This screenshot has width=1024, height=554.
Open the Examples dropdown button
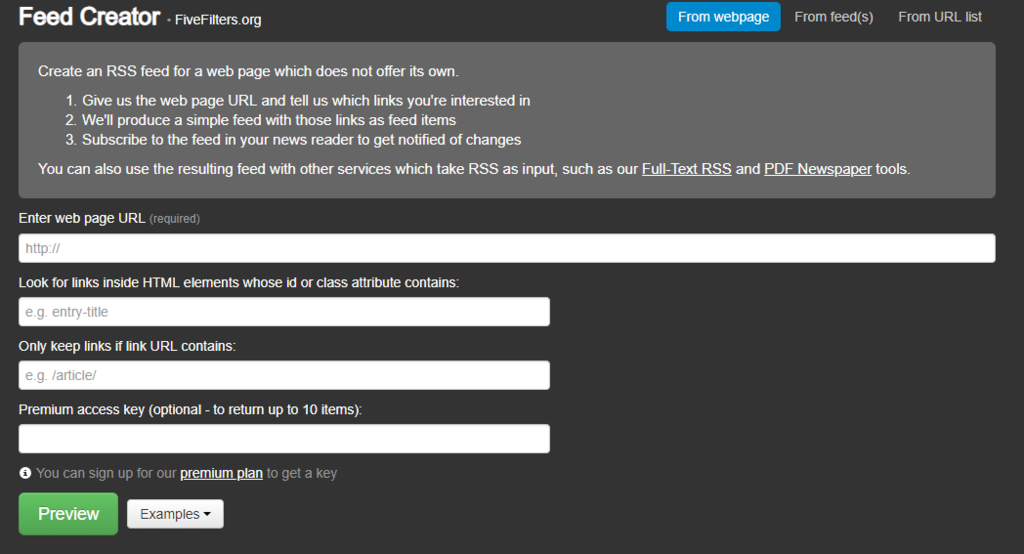click(x=175, y=514)
